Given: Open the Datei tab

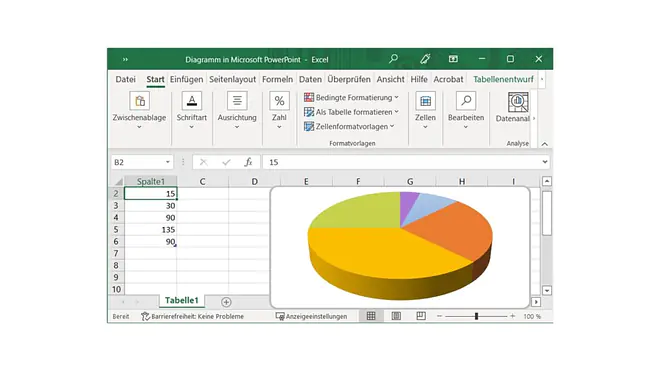Looking at the screenshot, I should 125,79.
